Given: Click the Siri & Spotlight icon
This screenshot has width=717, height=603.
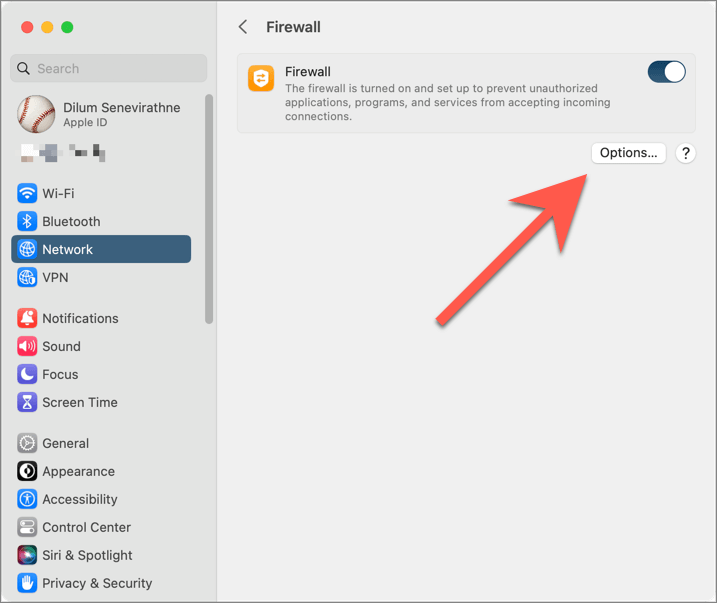Looking at the screenshot, I should 27,555.
